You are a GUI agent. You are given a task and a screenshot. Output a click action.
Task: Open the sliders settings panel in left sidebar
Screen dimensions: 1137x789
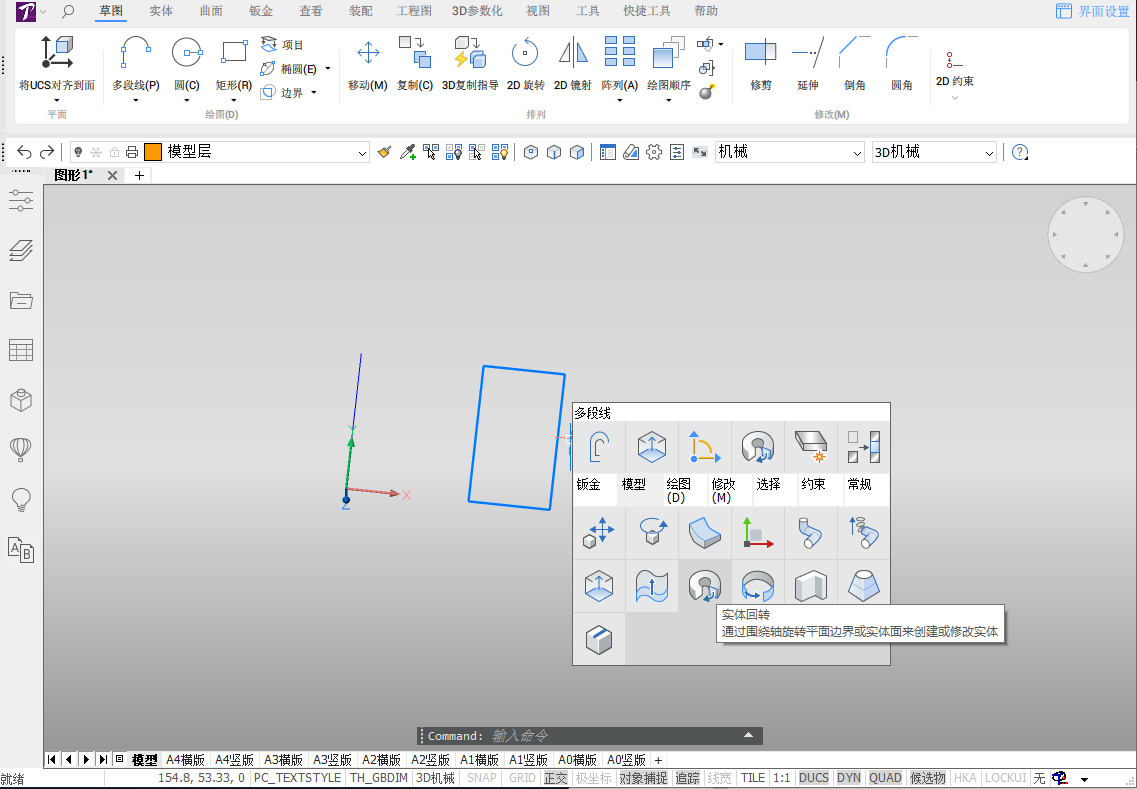tap(21, 200)
